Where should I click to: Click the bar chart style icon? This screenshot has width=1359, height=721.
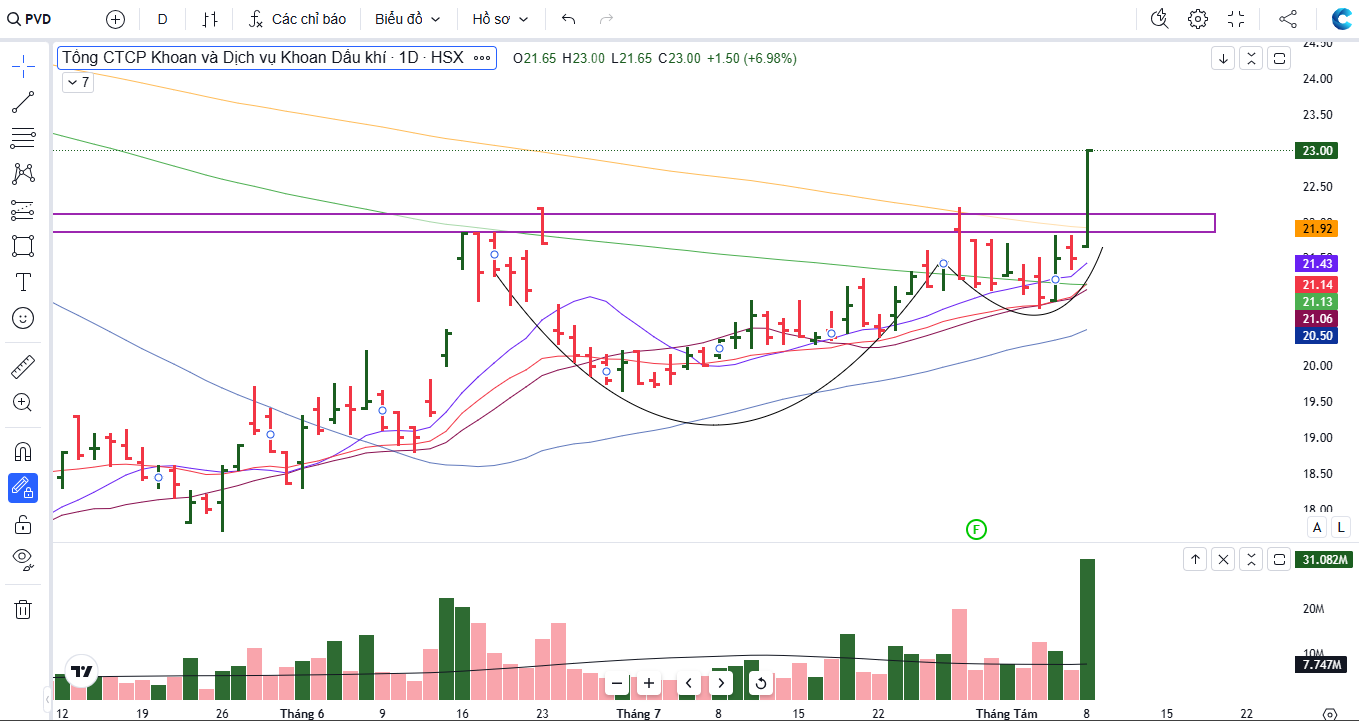[x=209, y=19]
